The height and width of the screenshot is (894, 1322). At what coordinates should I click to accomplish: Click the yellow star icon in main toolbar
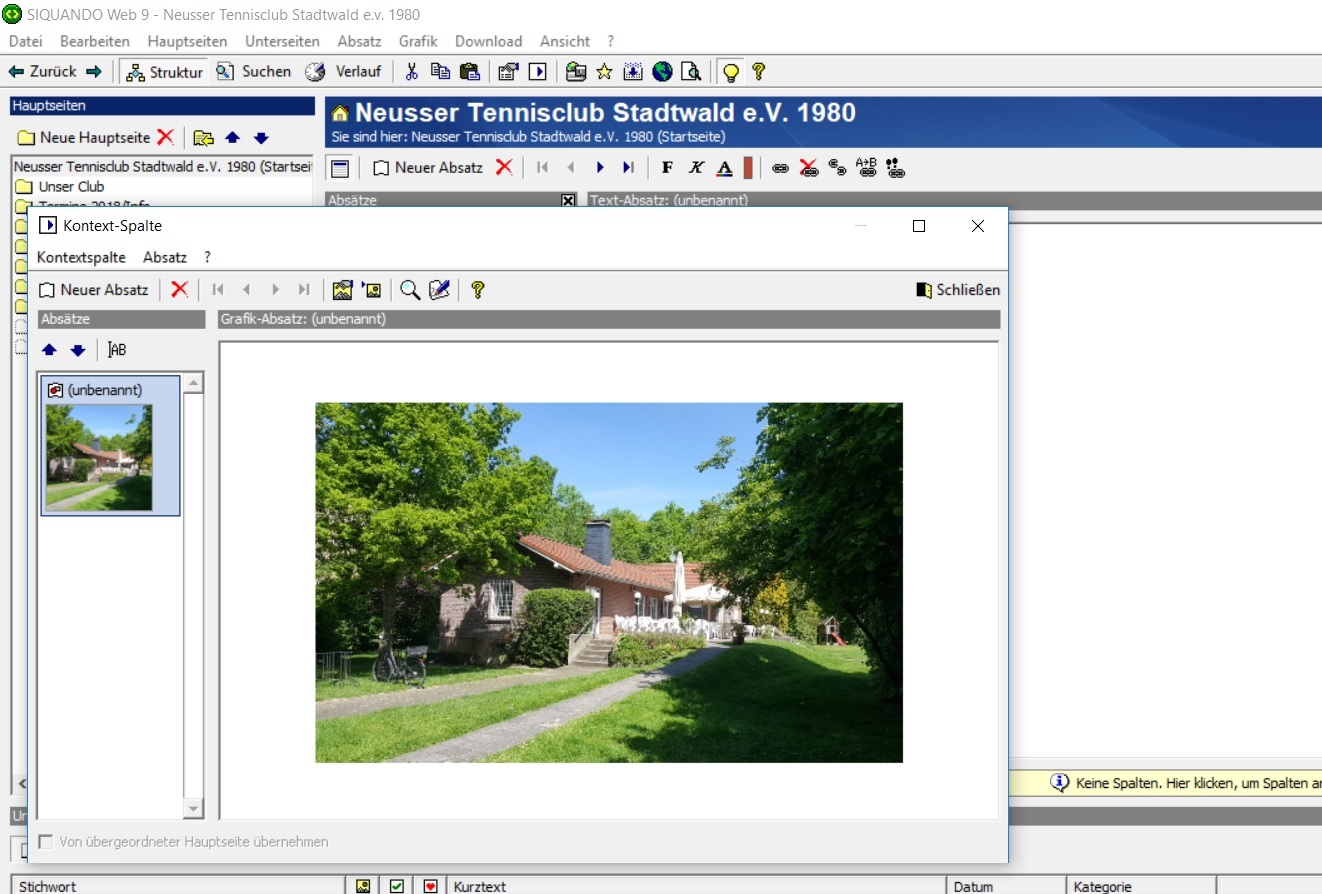604,72
